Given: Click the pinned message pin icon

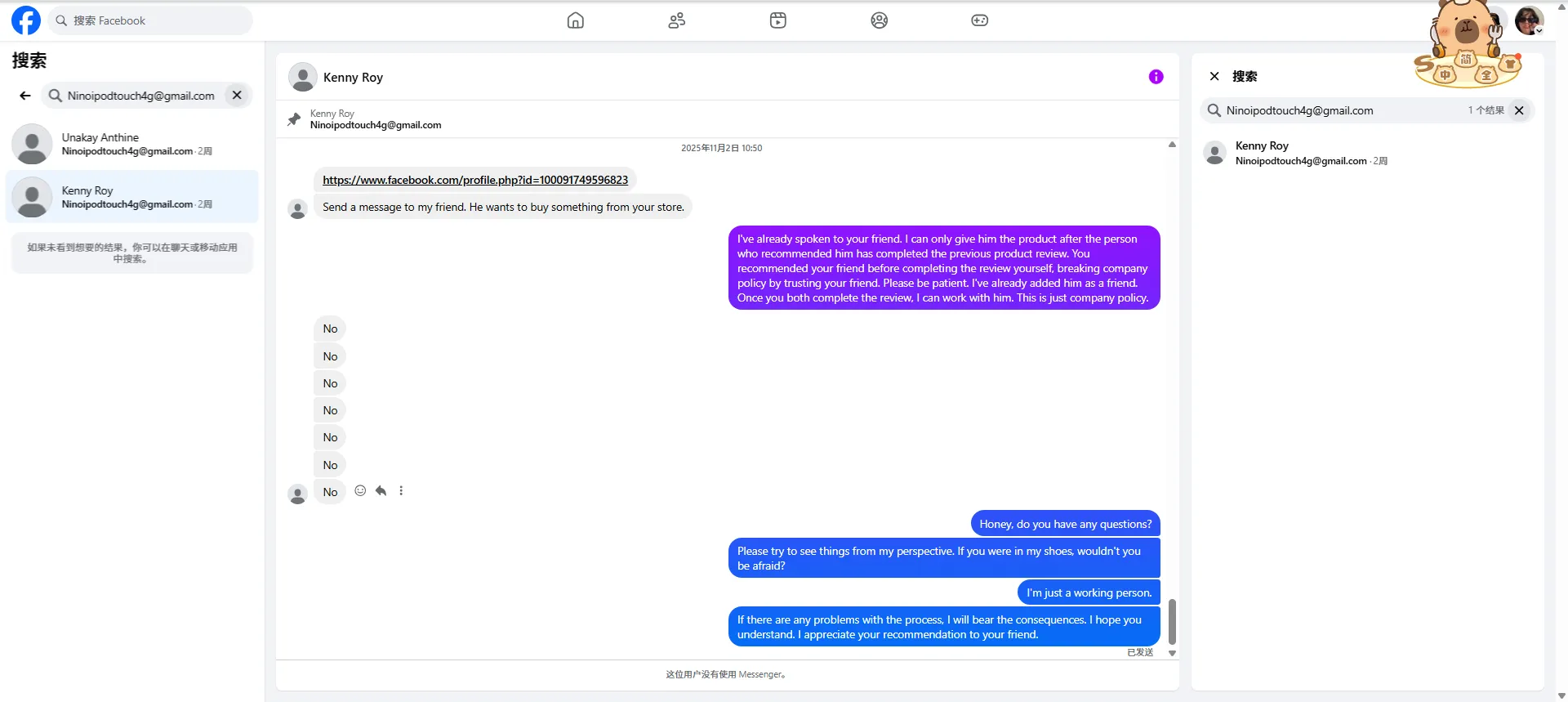Looking at the screenshot, I should (294, 119).
